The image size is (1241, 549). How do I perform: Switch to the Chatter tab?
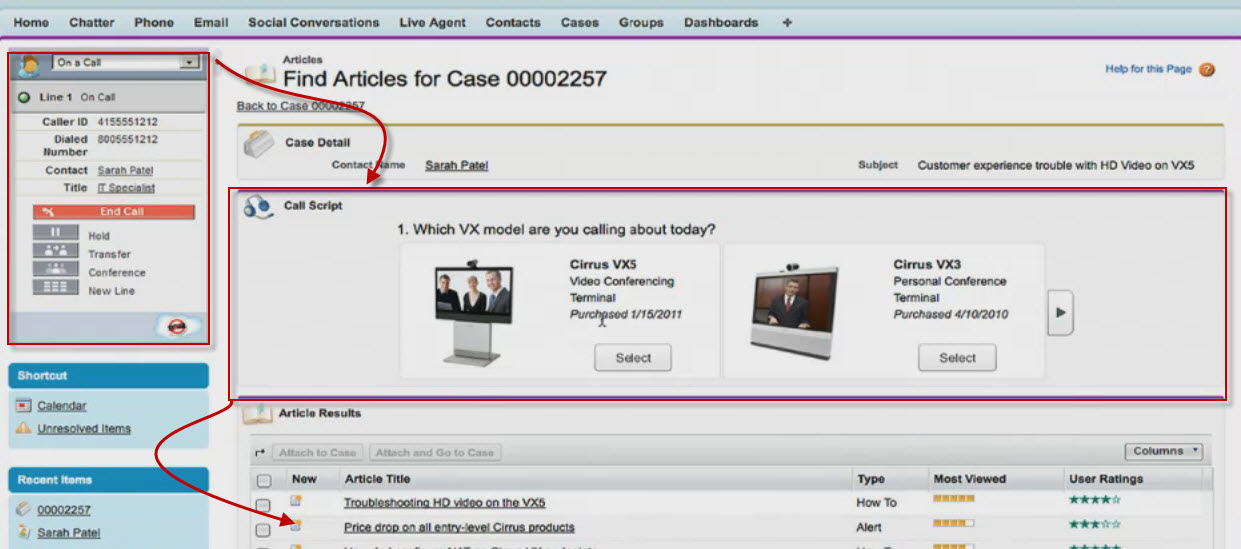tap(92, 22)
